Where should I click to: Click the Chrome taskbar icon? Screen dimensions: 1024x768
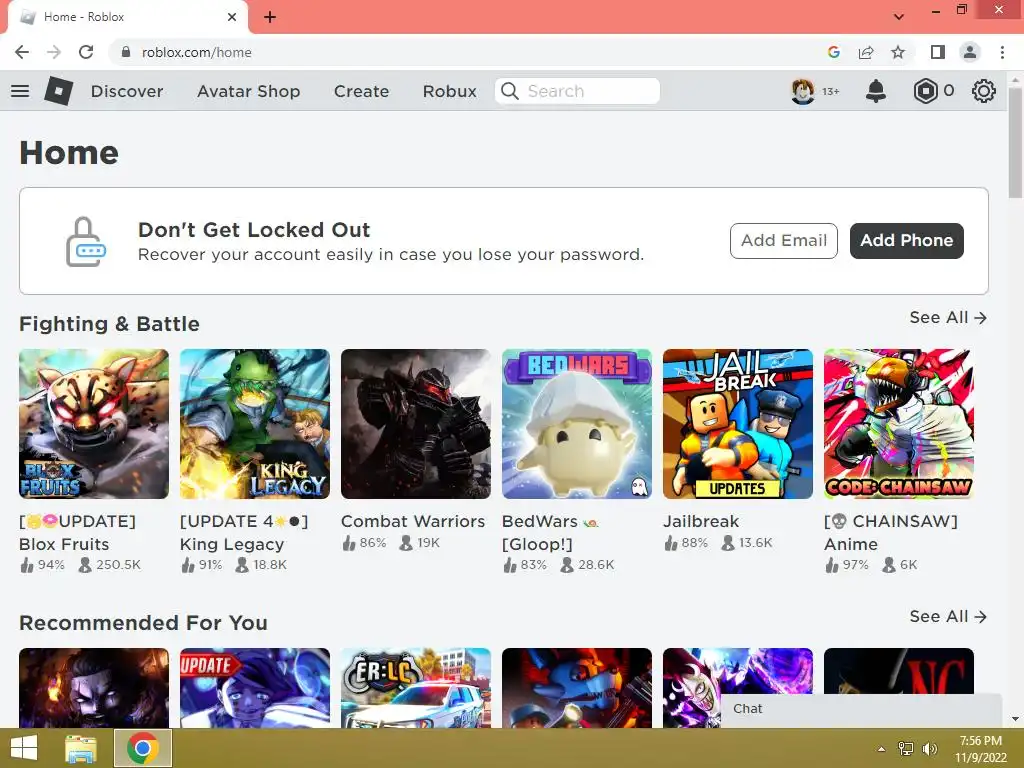[143, 748]
